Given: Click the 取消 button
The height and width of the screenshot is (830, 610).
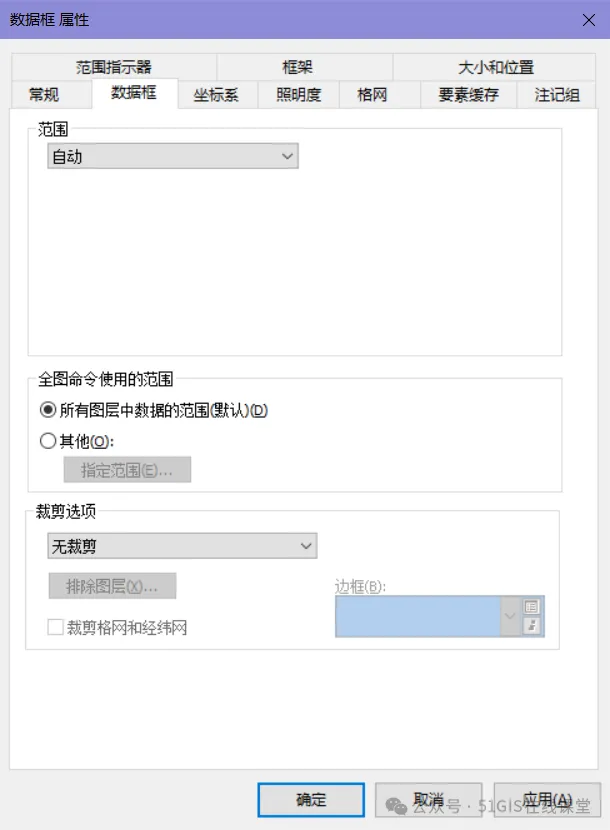Looking at the screenshot, I should coord(428,799).
